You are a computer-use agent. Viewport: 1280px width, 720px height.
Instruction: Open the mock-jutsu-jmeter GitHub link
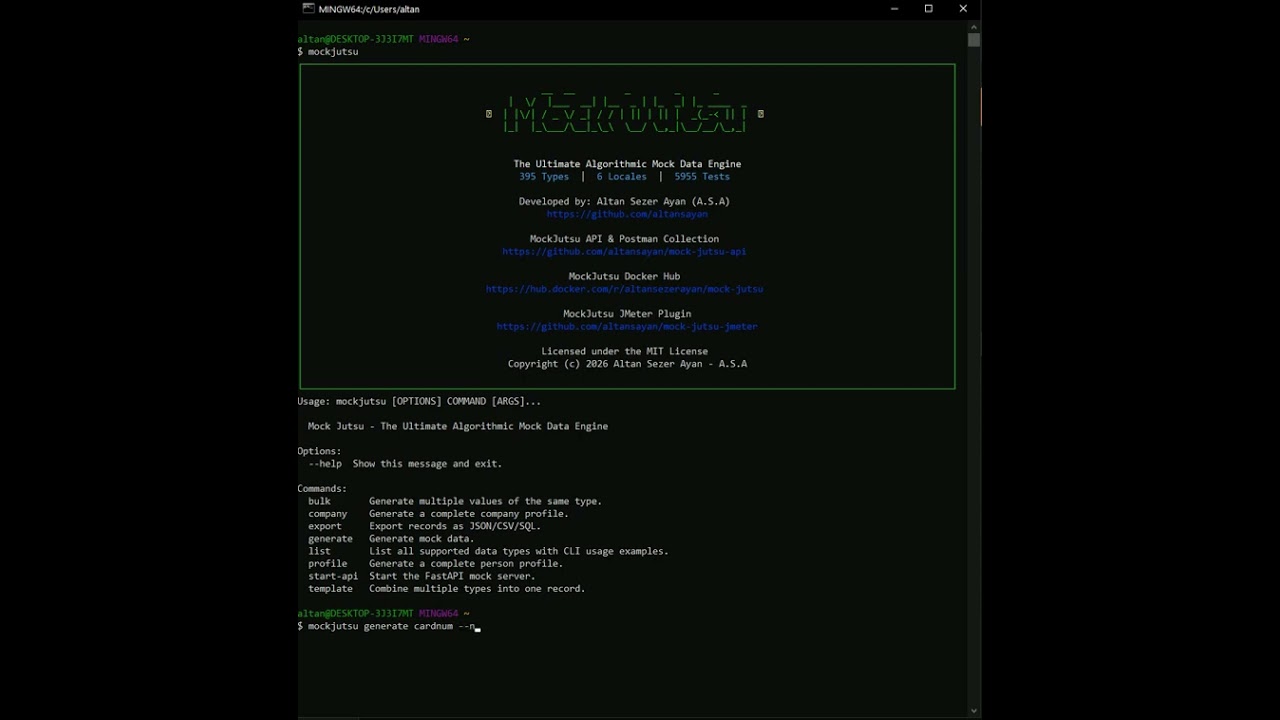tap(627, 326)
